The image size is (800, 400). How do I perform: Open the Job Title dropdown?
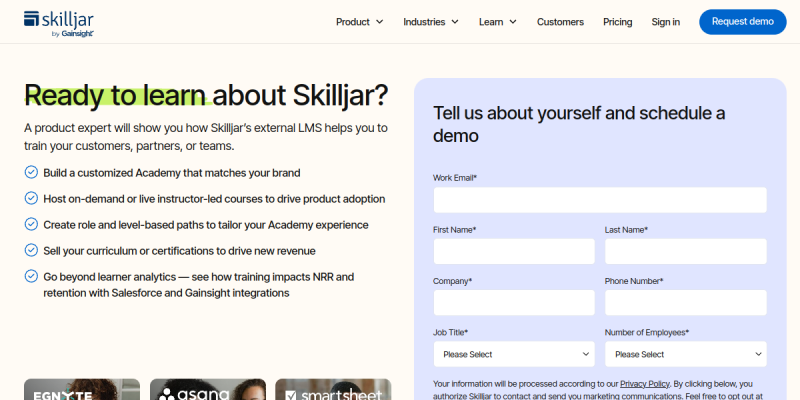(x=514, y=354)
